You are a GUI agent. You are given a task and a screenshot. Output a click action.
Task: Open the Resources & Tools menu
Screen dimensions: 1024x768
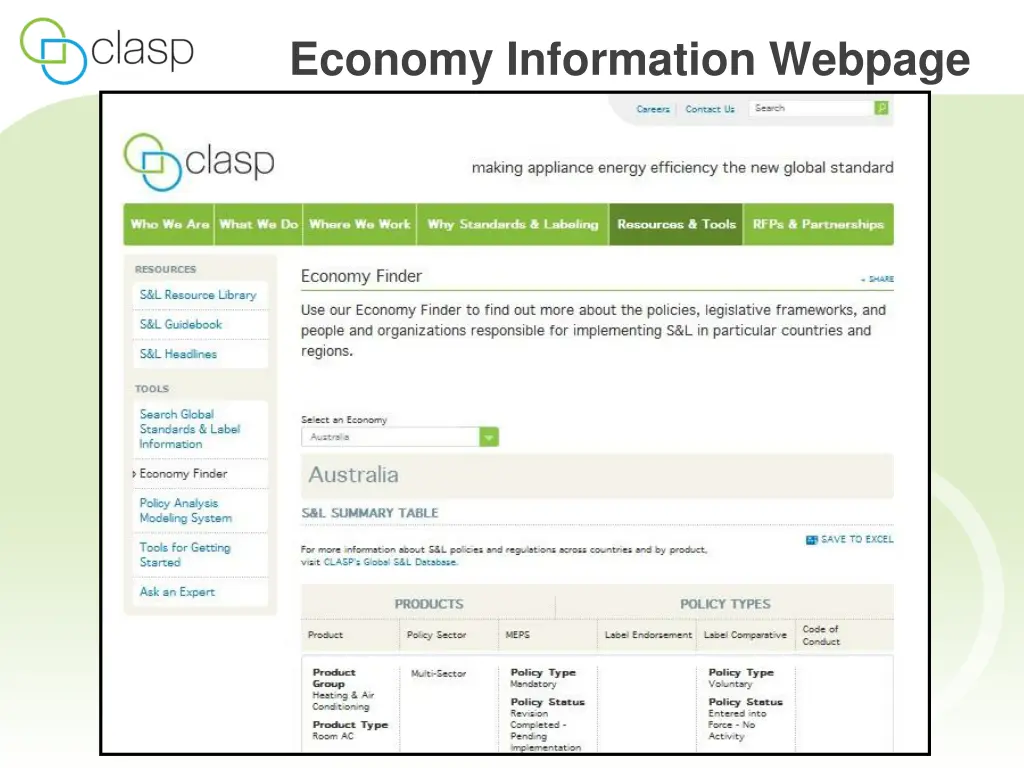pos(677,224)
